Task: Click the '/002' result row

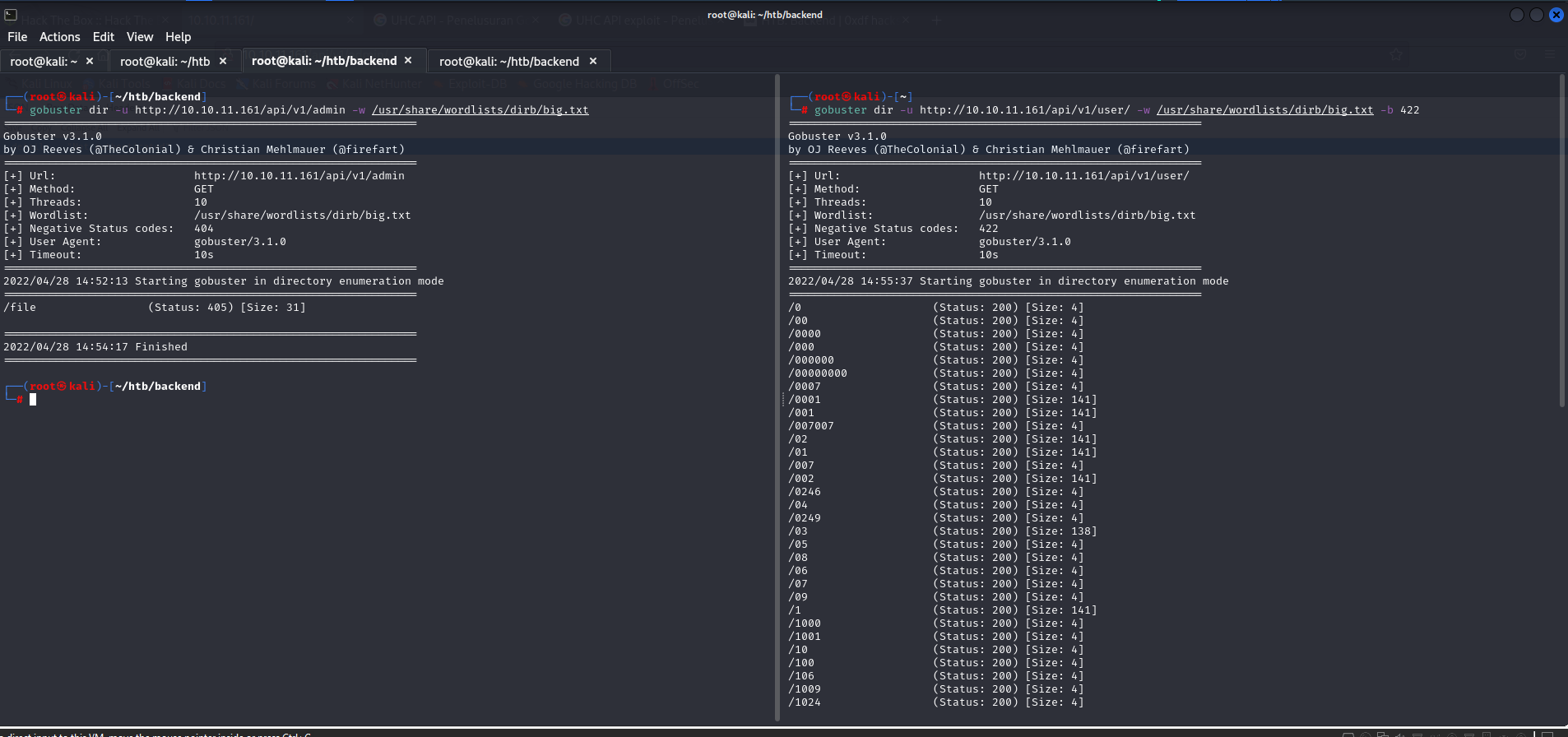Action: click(943, 479)
